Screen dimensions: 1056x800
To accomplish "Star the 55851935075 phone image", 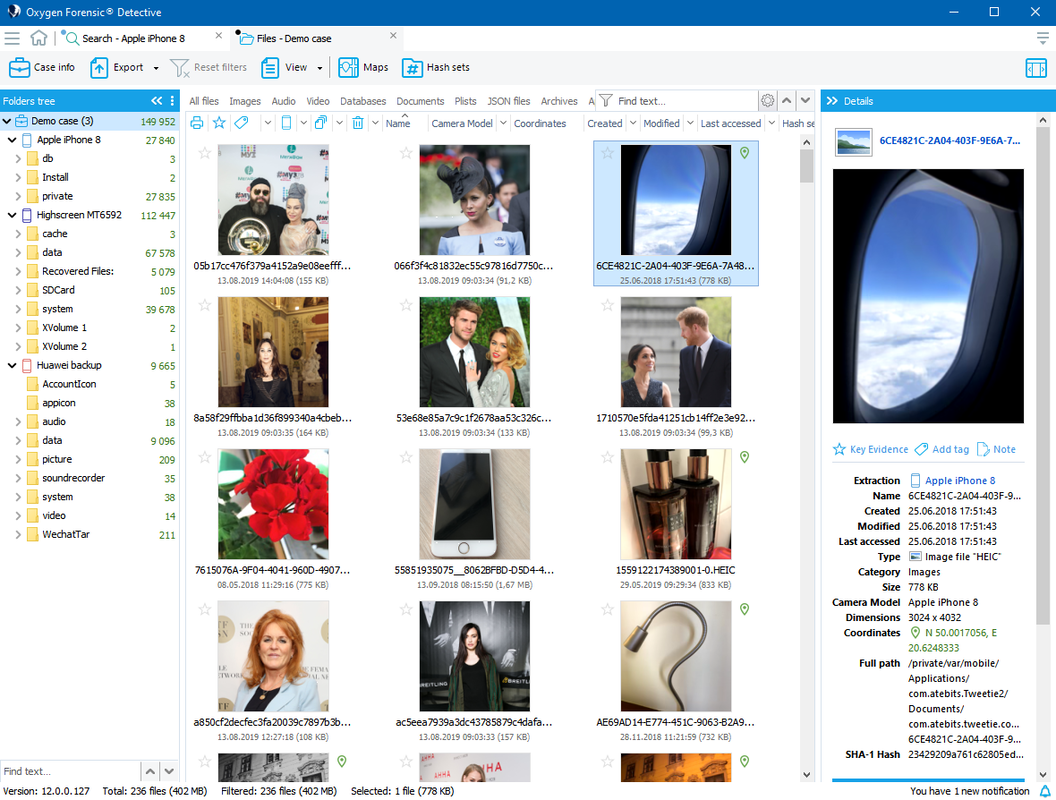I will pyautogui.click(x=406, y=457).
